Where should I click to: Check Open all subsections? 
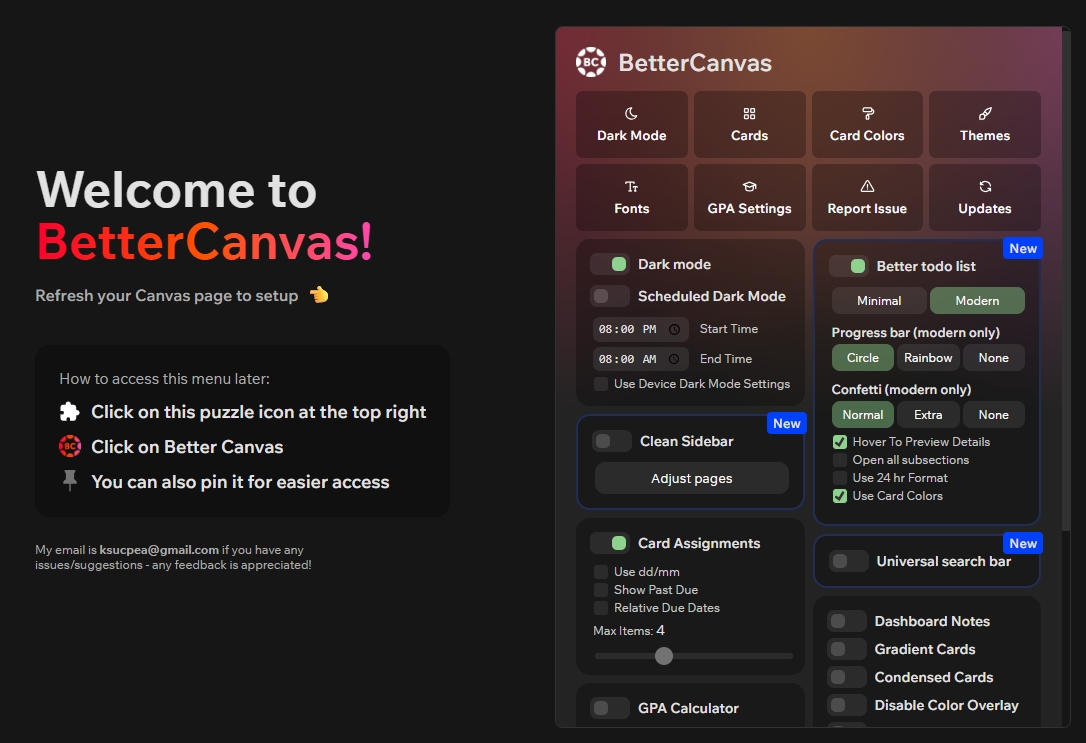click(x=839, y=460)
